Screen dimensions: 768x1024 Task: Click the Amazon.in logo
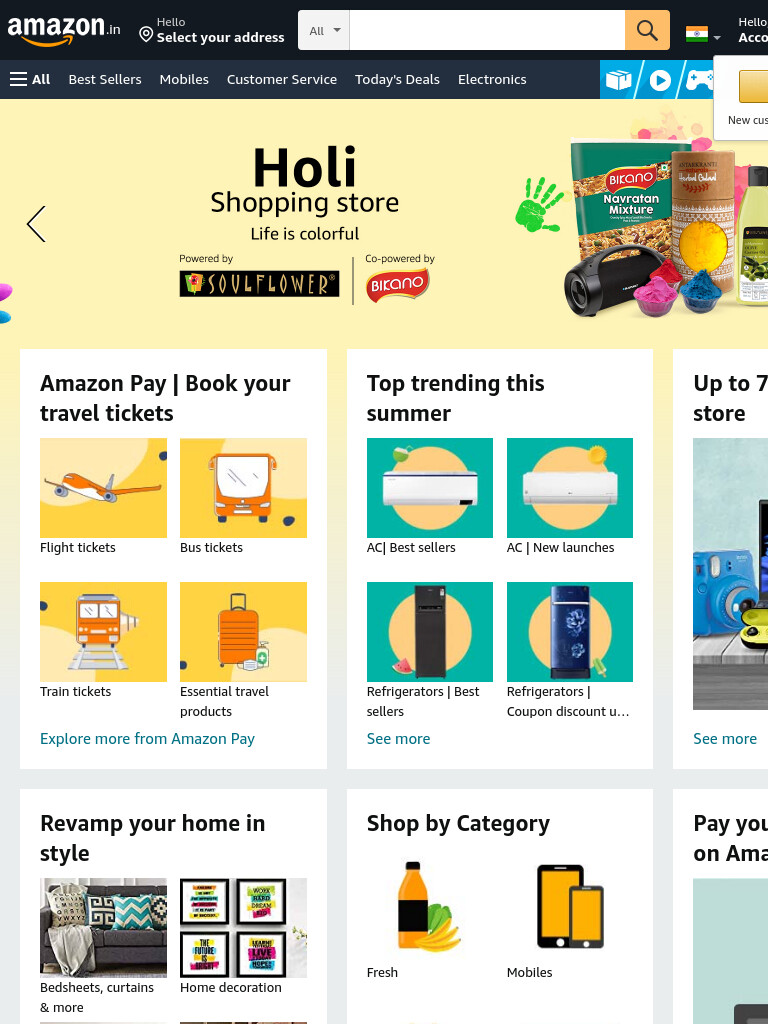click(64, 30)
